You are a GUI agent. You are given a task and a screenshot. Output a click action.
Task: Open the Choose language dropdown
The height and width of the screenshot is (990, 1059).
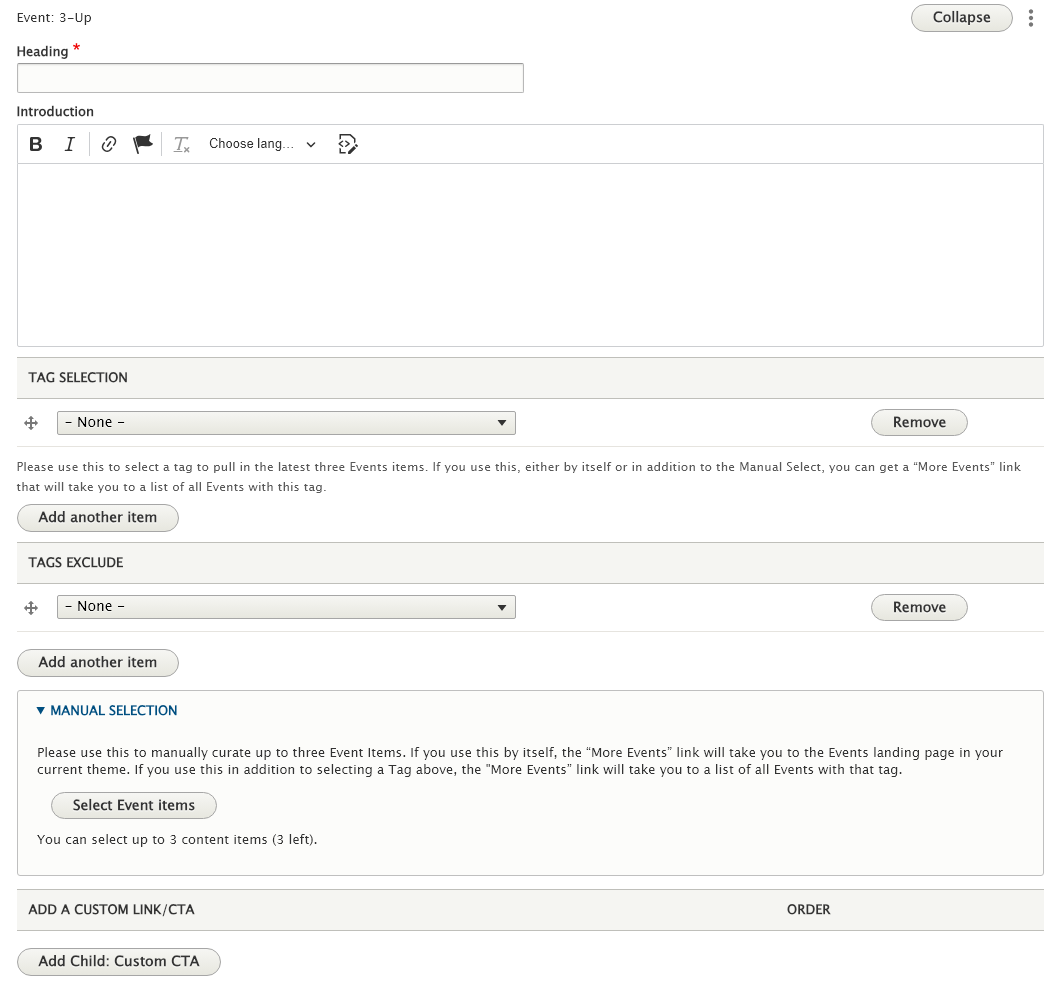262,144
